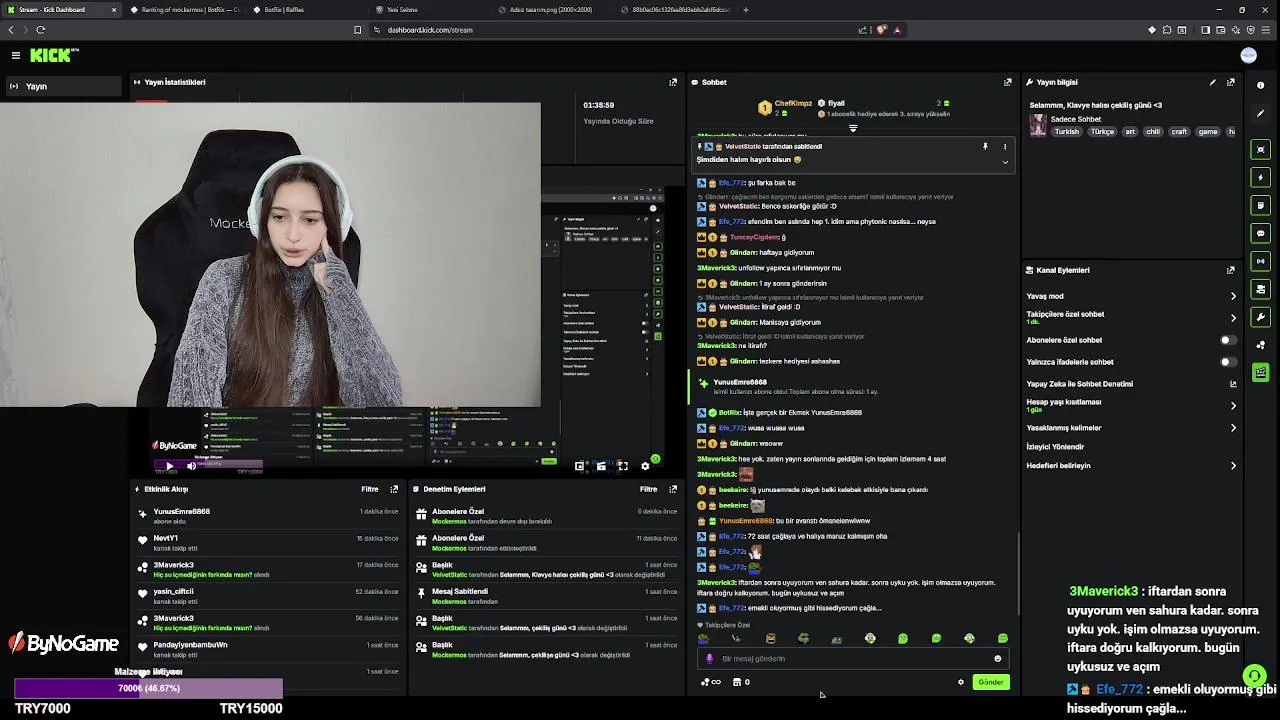Click pencil edit icon in right sidebar
1280x720 pixels.
click(1260, 113)
